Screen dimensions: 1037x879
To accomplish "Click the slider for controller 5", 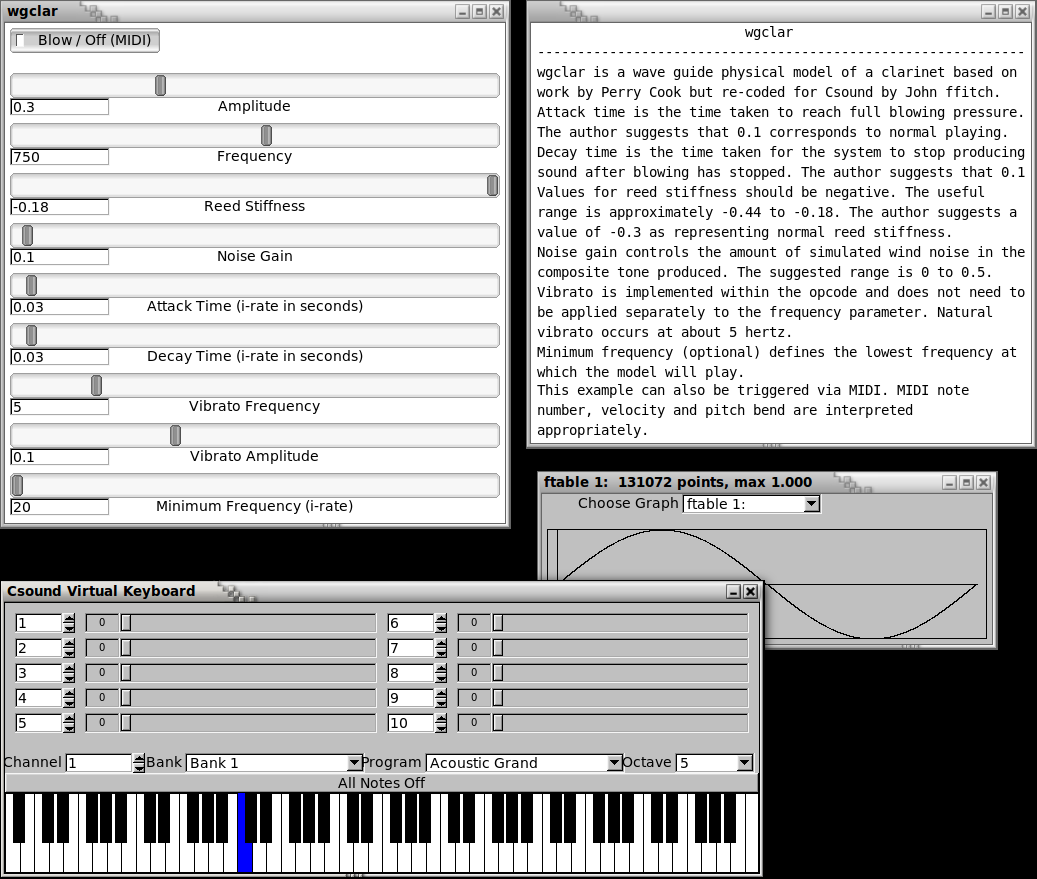I will coord(248,723).
